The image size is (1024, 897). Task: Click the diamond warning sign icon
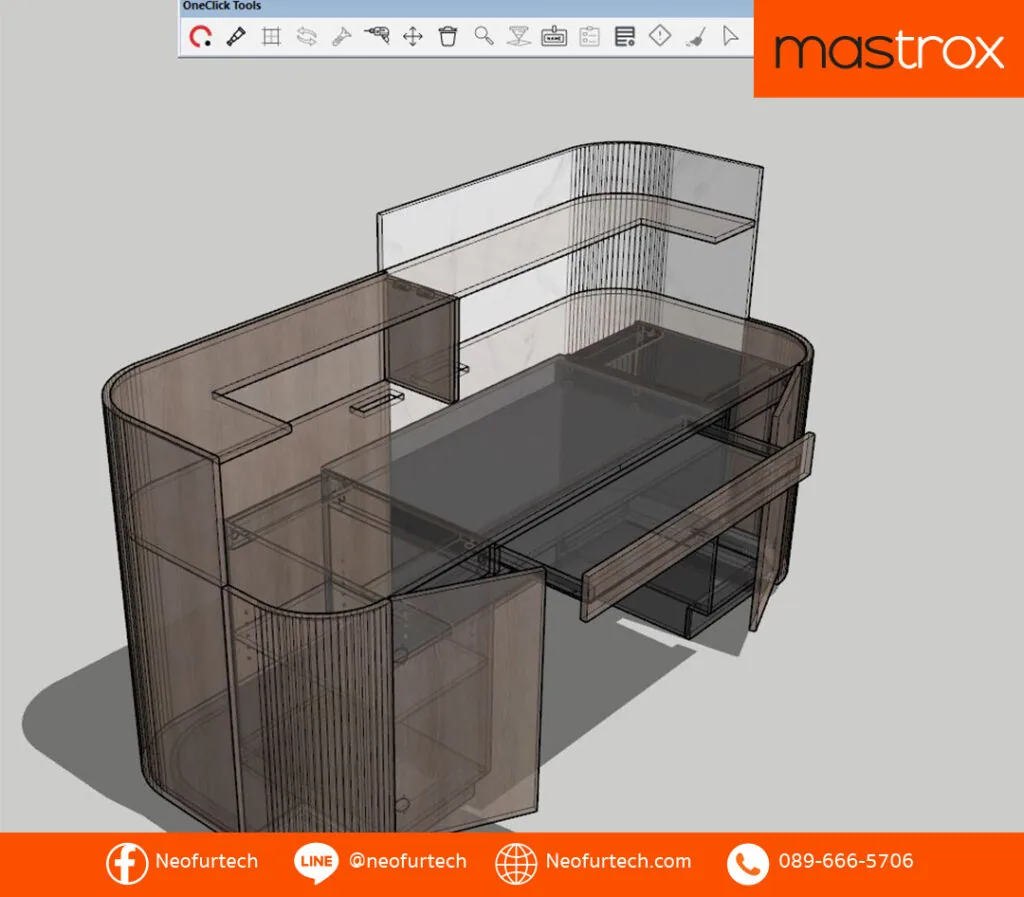[x=660, y=35]
